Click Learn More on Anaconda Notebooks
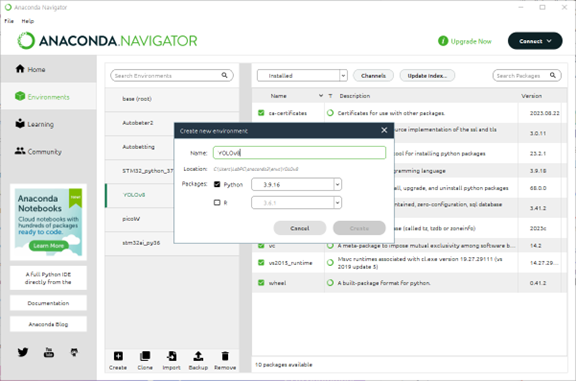This screenshot has height=381, width=576. (48, 245)
